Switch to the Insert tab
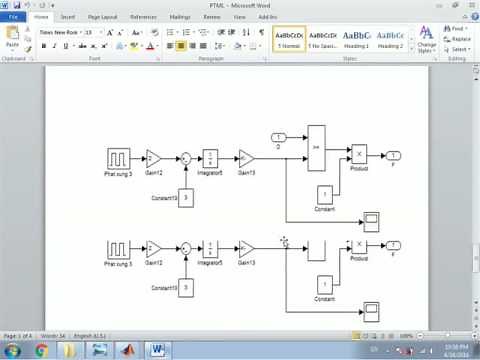This screenshot has height=360, width=480. (67, 17)
